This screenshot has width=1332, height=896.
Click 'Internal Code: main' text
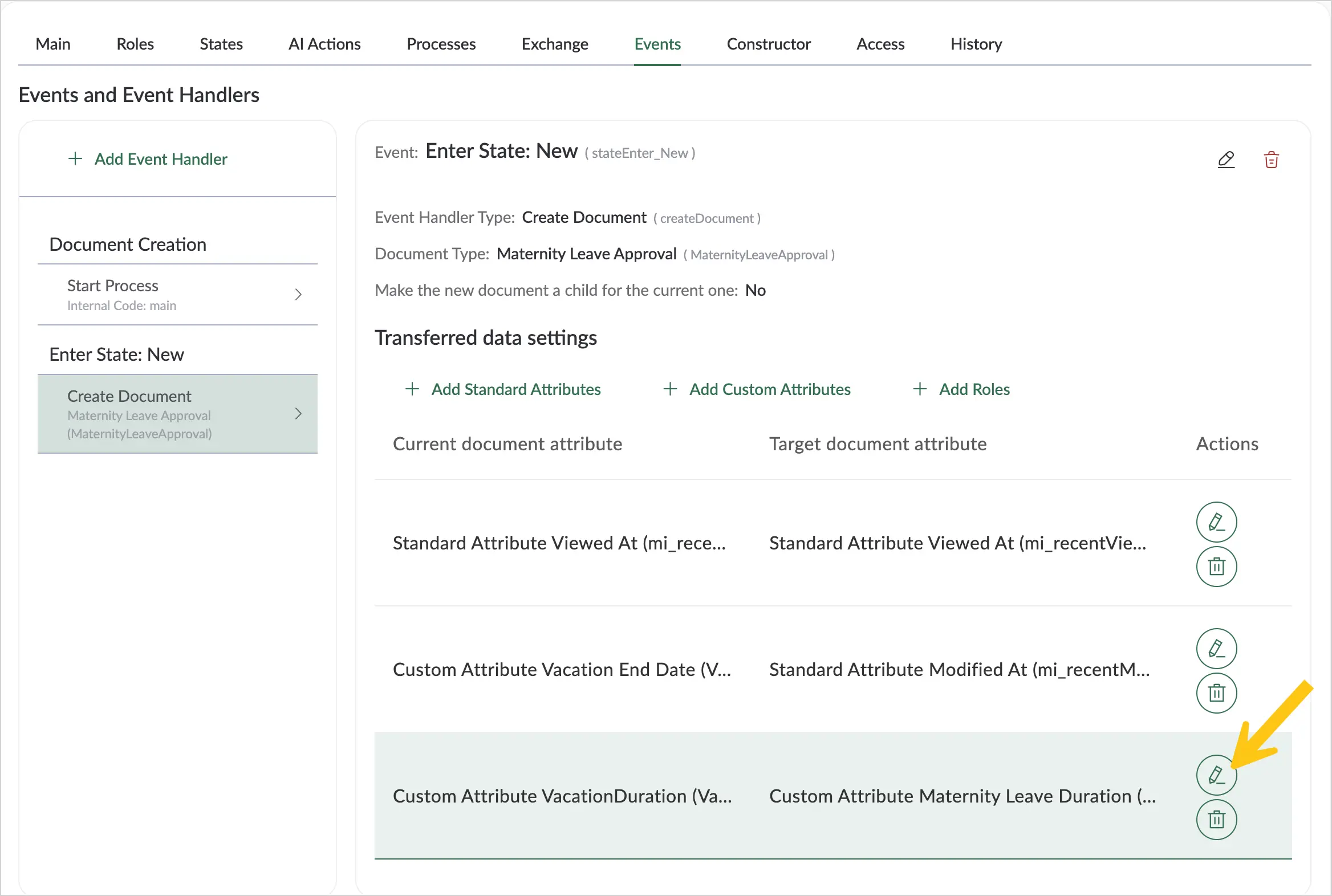point(122,306)
